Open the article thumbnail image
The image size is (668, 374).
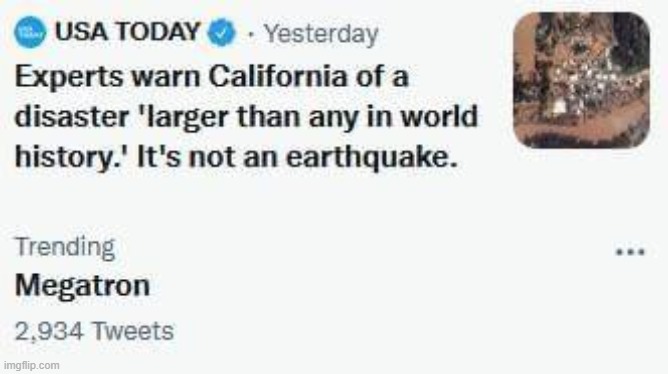click(581, 80)
